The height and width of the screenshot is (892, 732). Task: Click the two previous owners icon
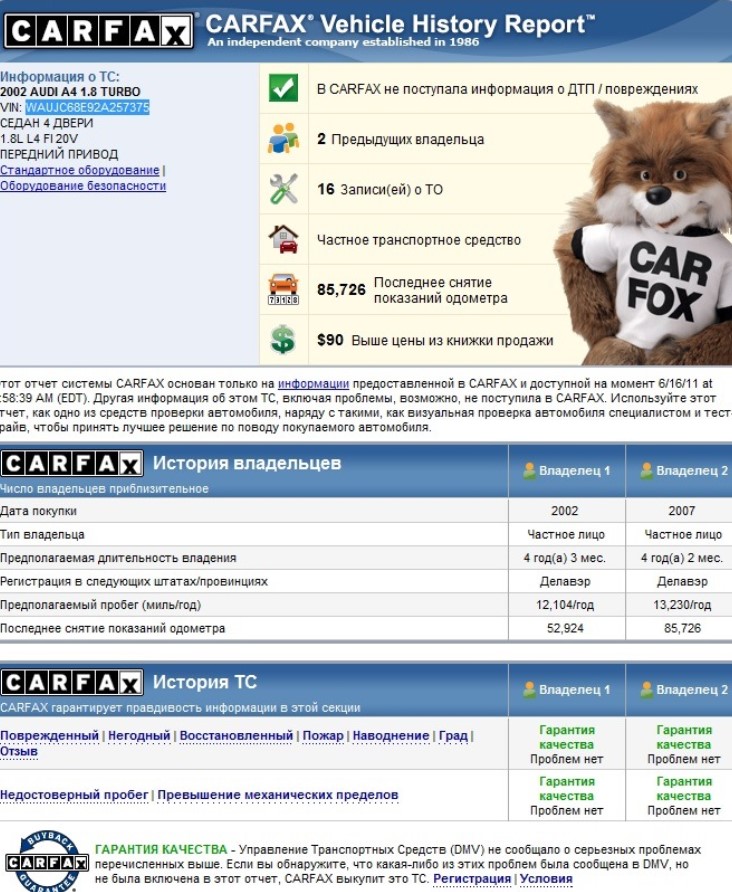coord(283,139)
